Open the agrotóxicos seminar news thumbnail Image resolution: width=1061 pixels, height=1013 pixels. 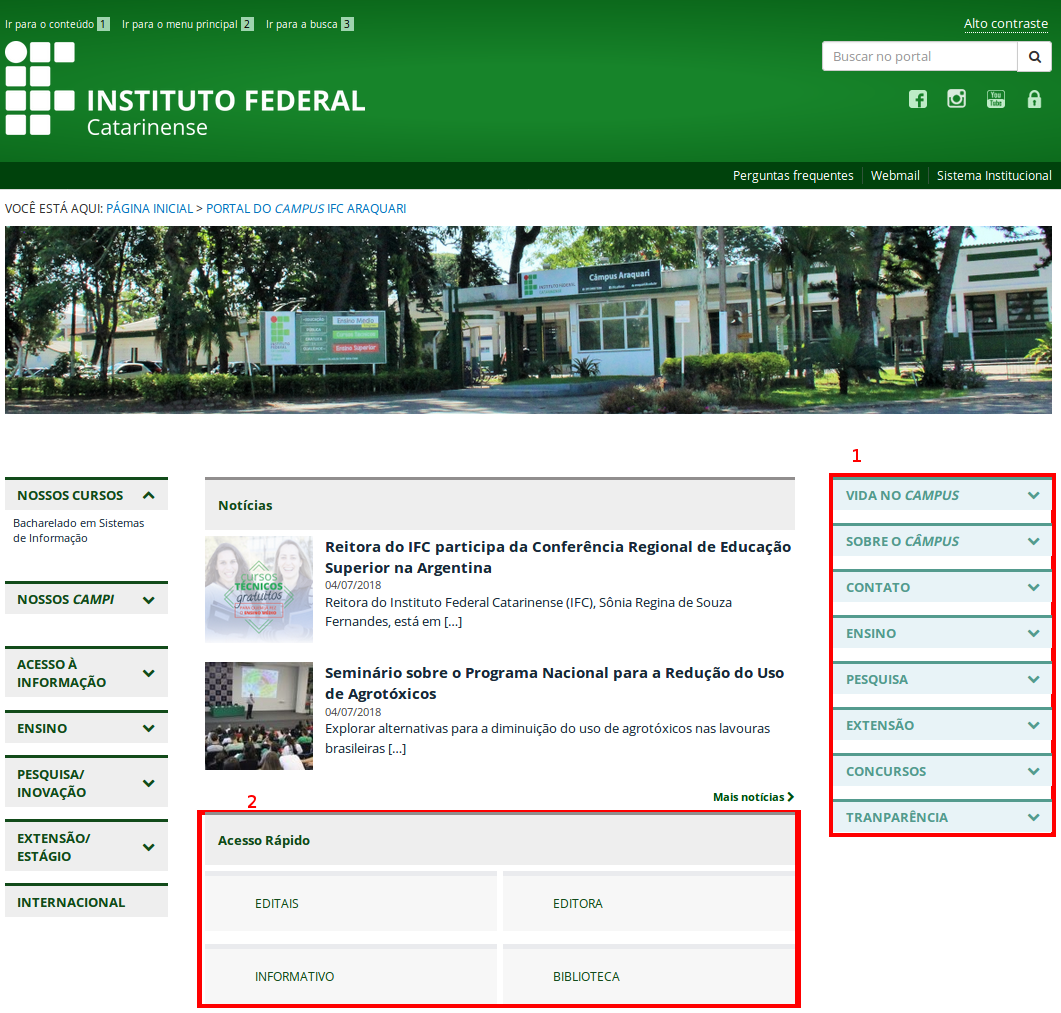coord(258,716)
